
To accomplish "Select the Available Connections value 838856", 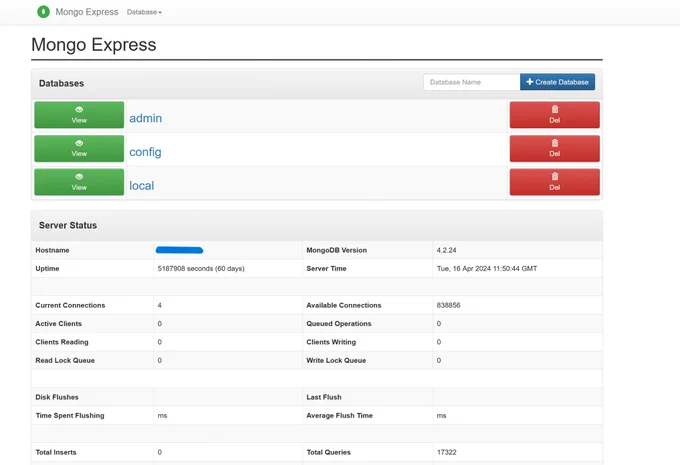I will pyautogui.click(x=448, y=305).
